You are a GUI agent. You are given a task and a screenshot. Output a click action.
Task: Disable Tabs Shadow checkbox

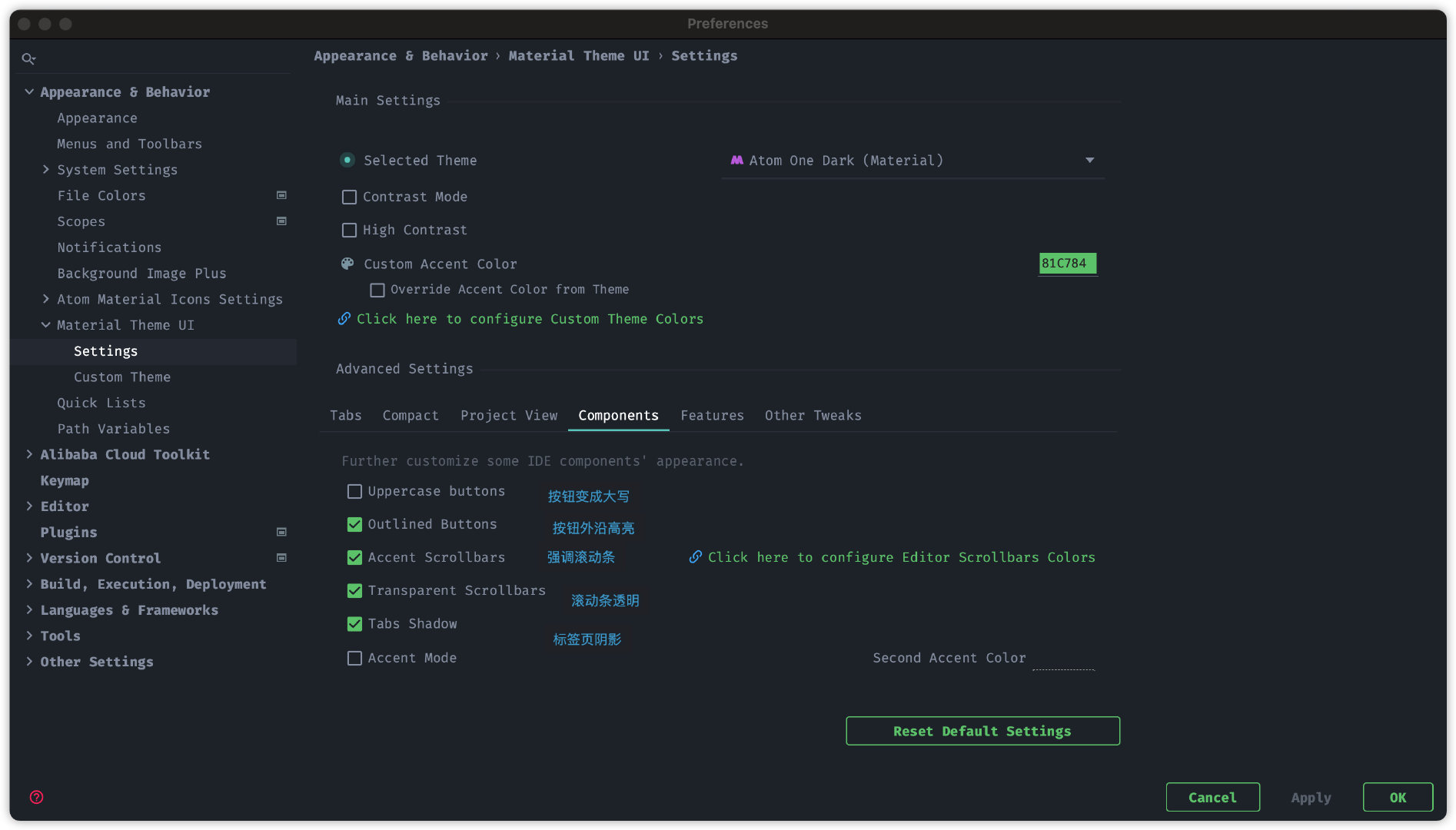354,623
